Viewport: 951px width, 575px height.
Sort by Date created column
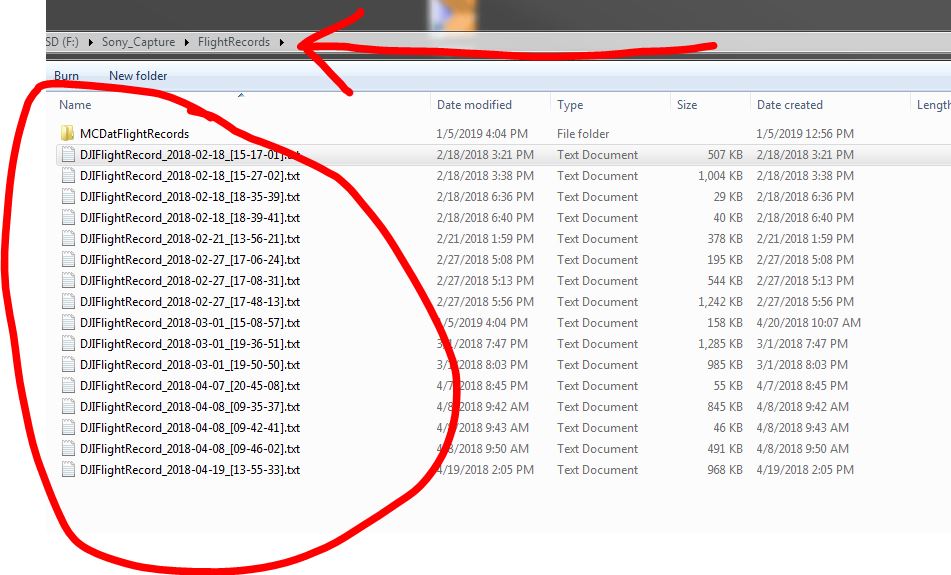point(790,104)
